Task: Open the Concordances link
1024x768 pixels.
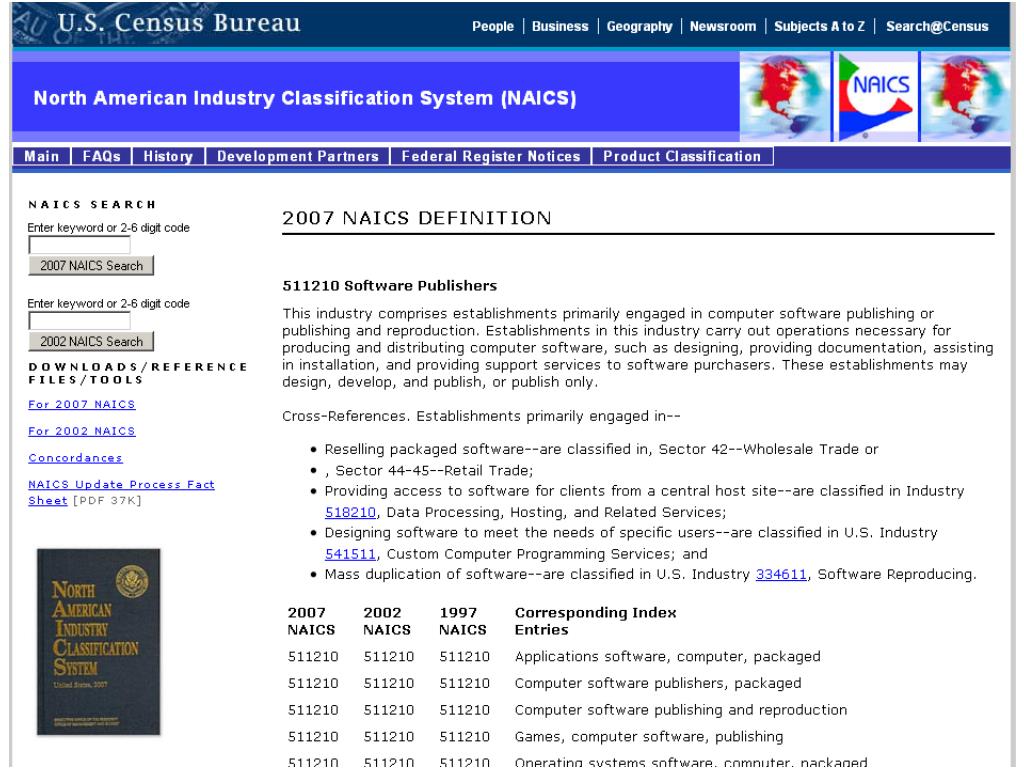Action: (x=75, y=458)
